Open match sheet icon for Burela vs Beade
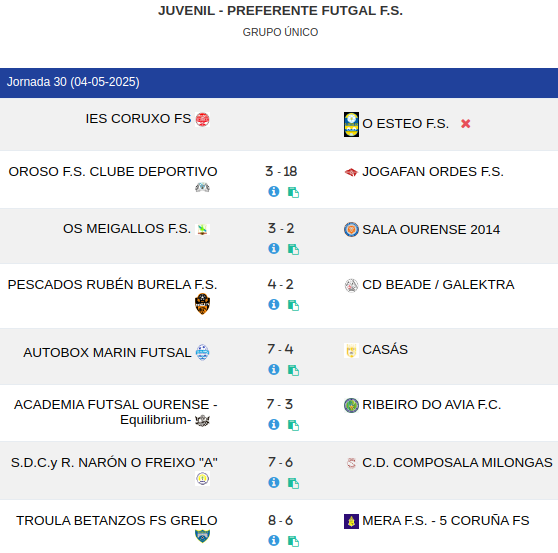The width and height of the screenshot is (558, 553). 293,305
